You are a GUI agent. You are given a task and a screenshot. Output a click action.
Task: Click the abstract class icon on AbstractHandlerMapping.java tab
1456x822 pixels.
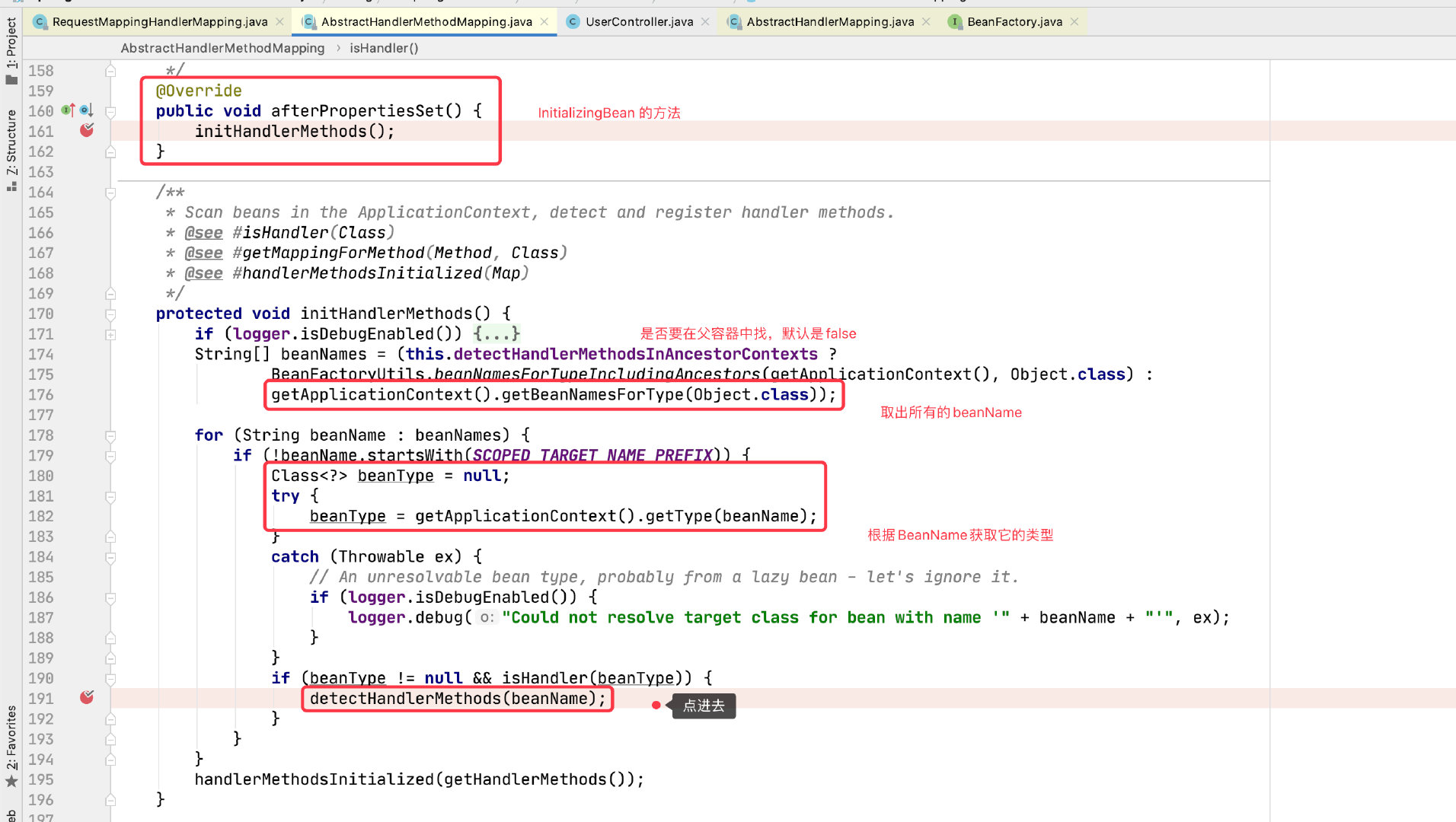[734, 22]
